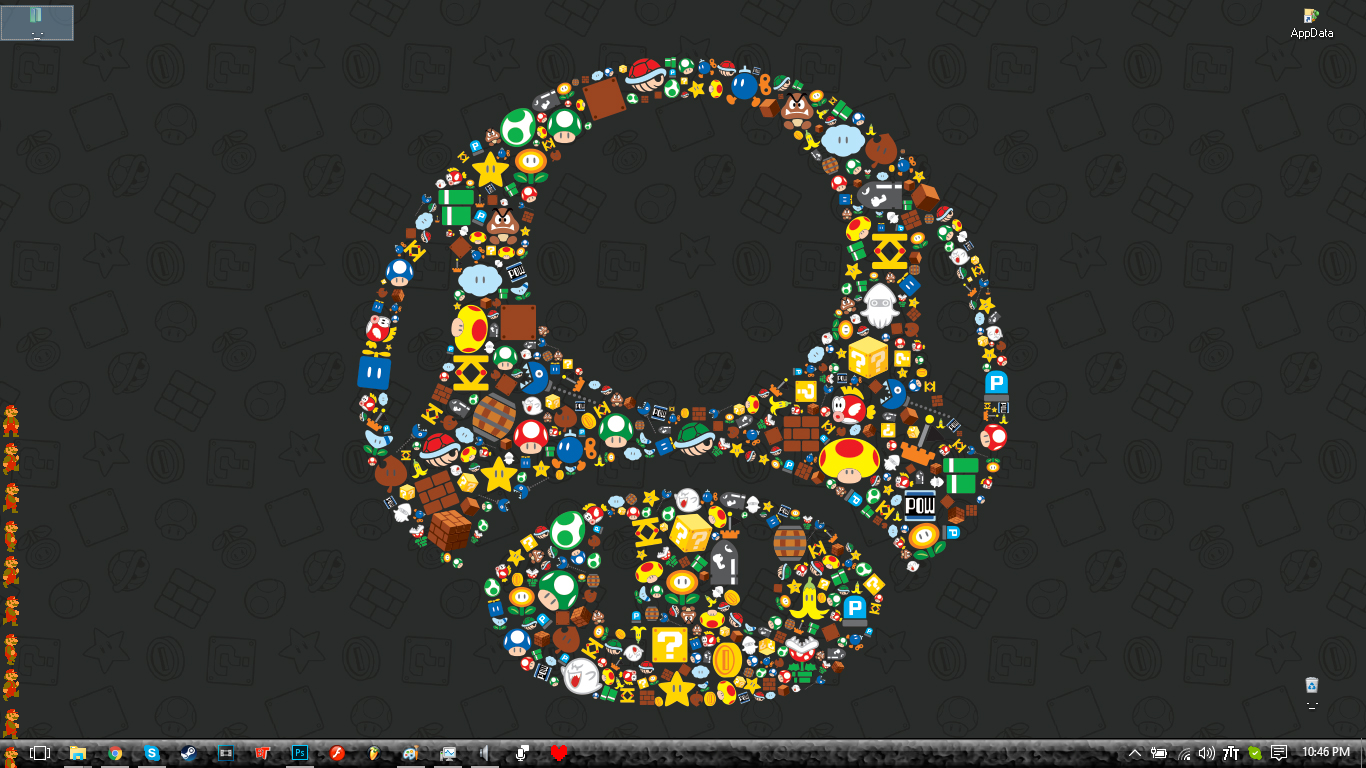Open the battery status tray icon

pos(1159,753)
